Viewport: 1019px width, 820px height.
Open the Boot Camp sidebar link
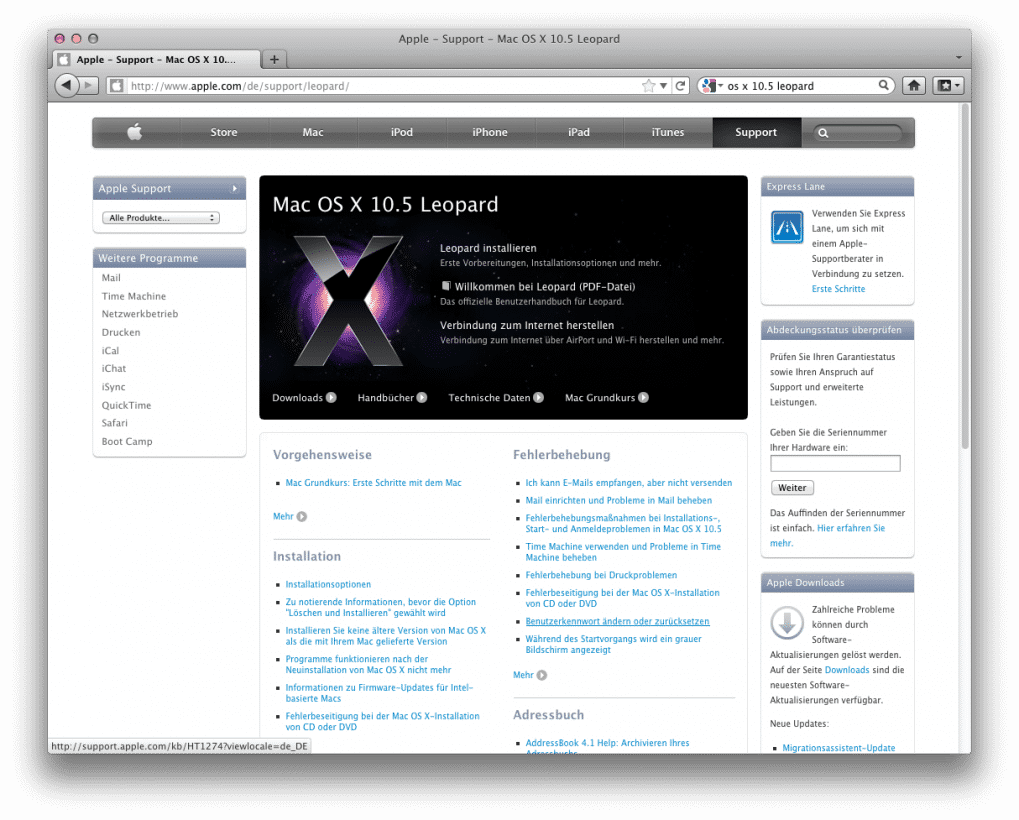pos(127,441)
